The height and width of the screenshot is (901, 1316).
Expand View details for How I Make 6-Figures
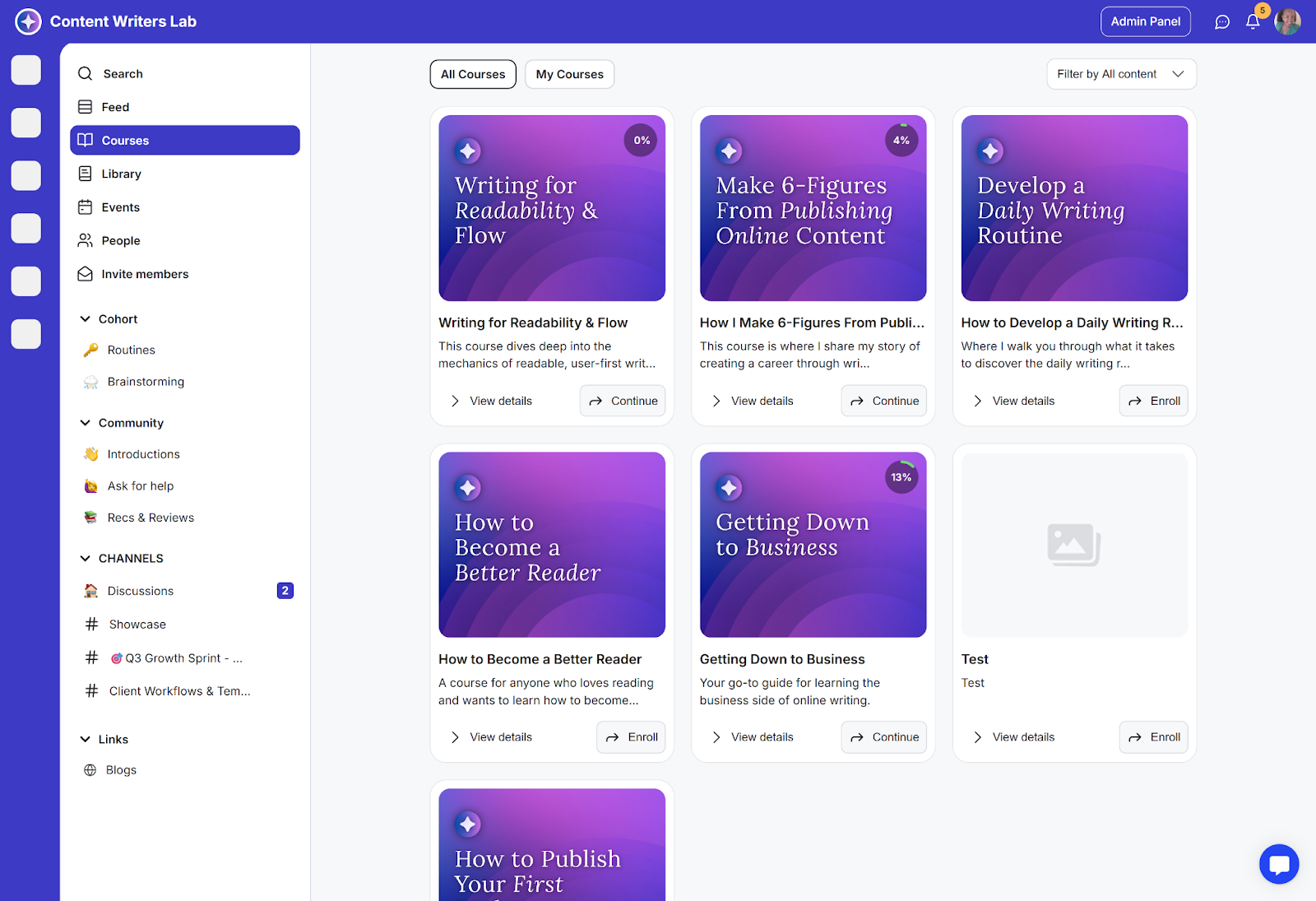click(x=753, y=401)
